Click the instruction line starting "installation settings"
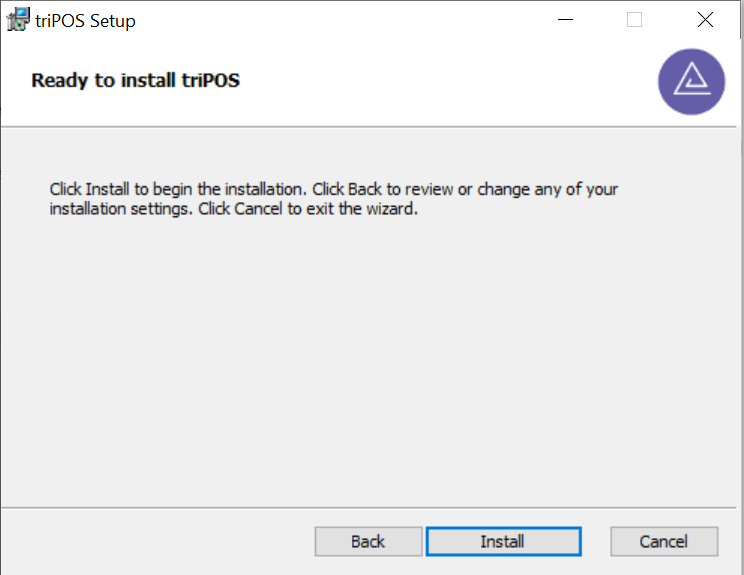 point(233,209)
